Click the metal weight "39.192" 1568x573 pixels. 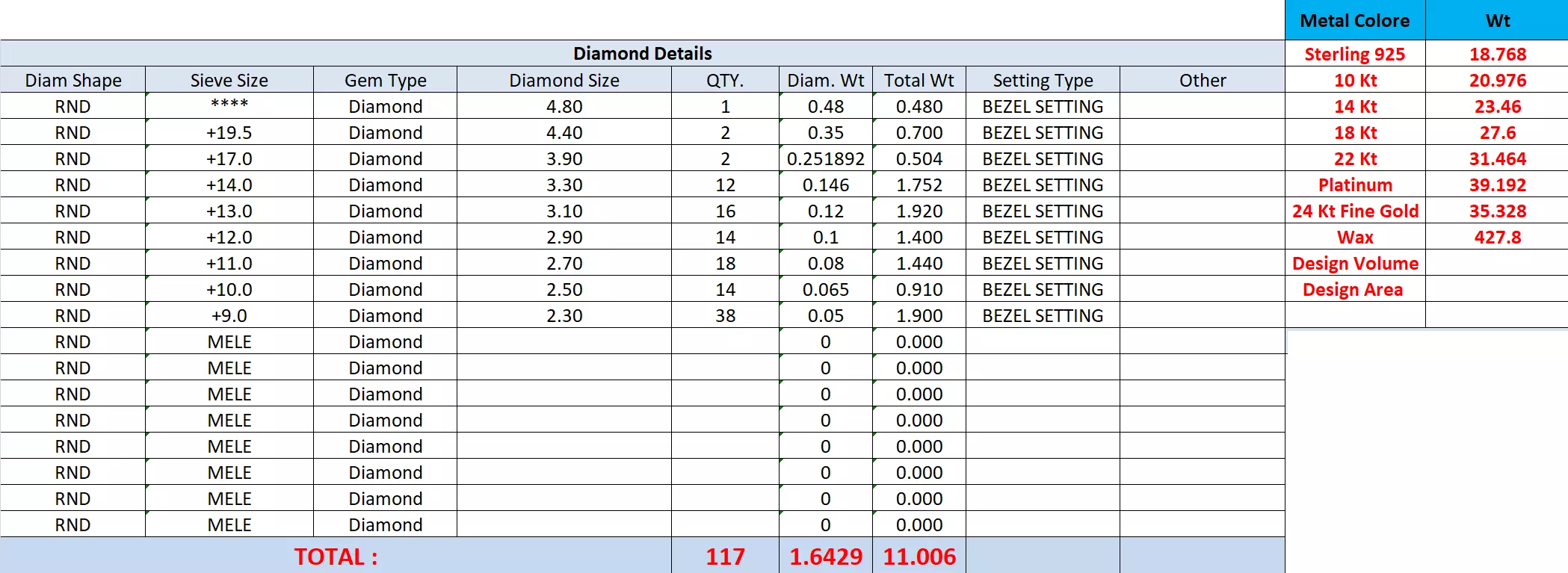1498,185
